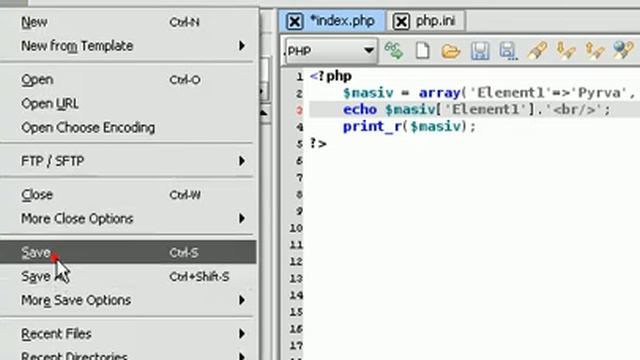640x360 pixels.
Task: Click line number 3 in gutter
Action: tap(299, 110)
